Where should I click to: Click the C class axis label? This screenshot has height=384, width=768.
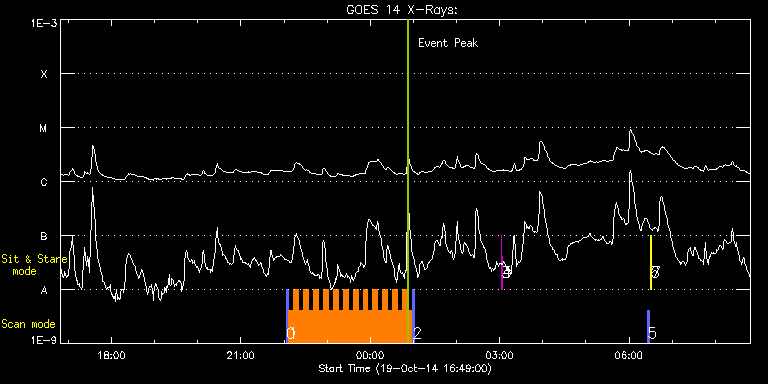point(44,182)
